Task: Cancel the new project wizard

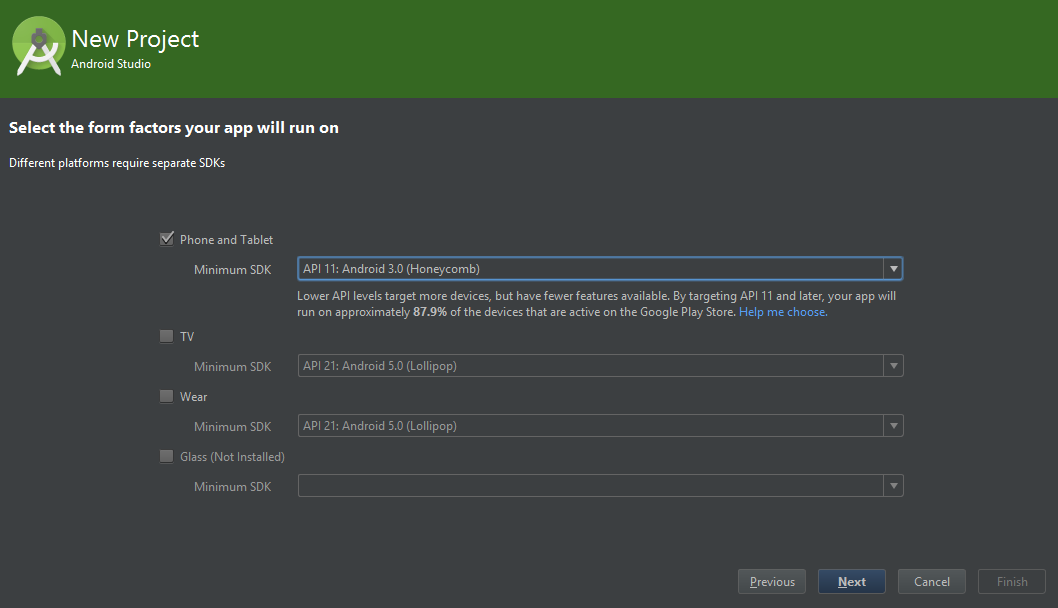Action: [x=931, y=581]
